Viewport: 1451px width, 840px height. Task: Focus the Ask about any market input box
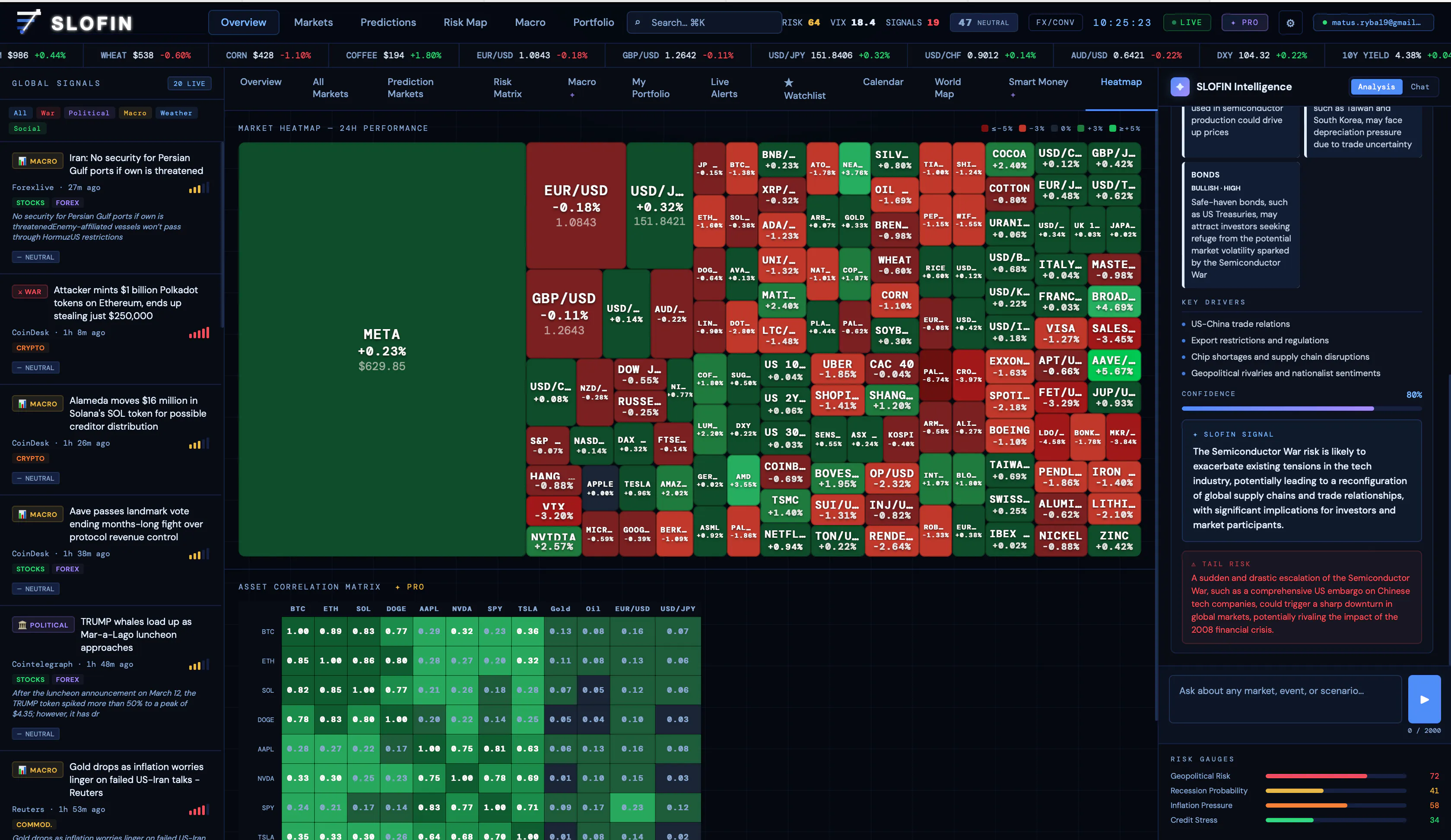(1285, 699)
